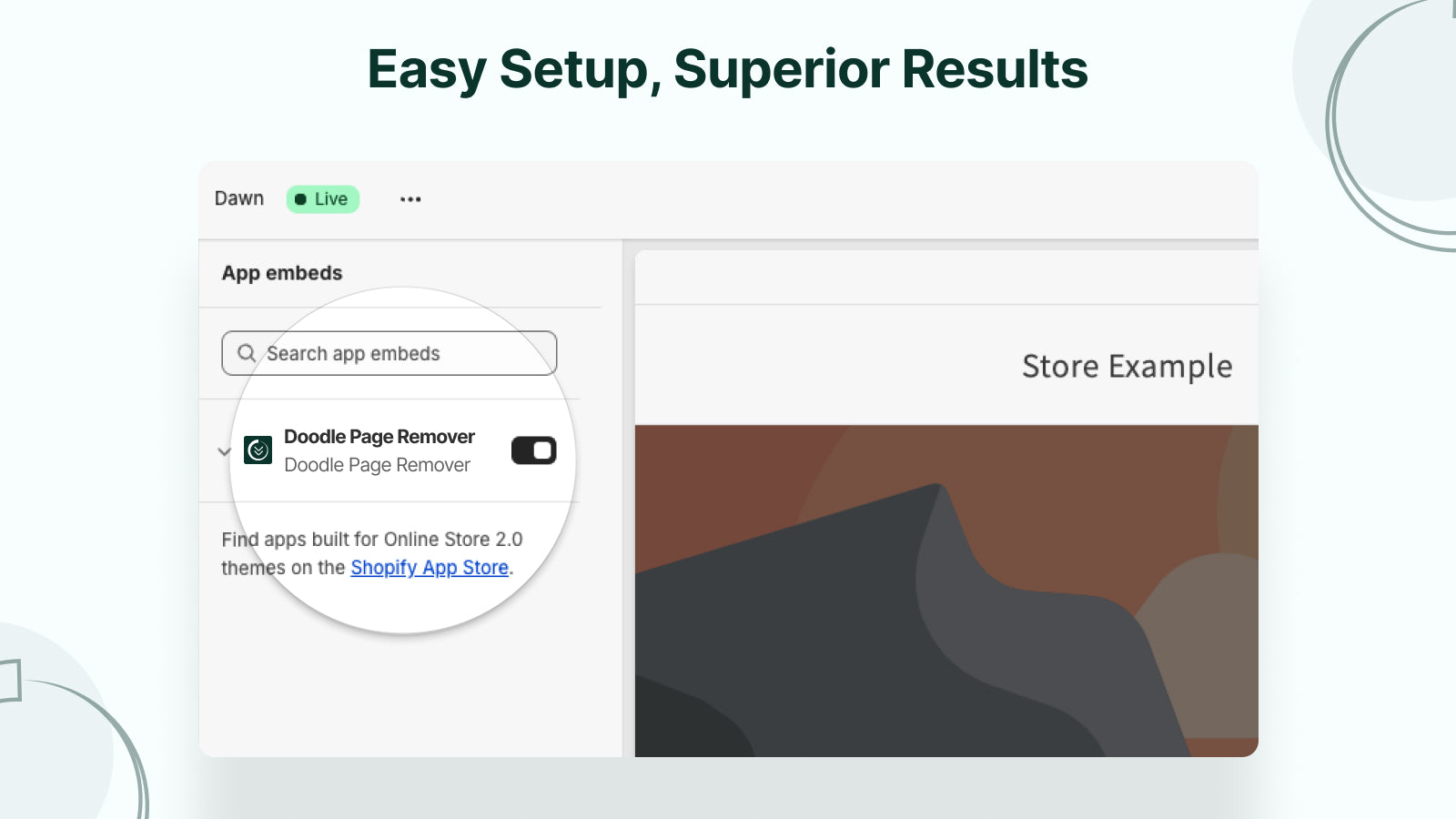Click the Store Example title in preview
This screenshot has width=1456, height=819.
tap(1127, 366)
